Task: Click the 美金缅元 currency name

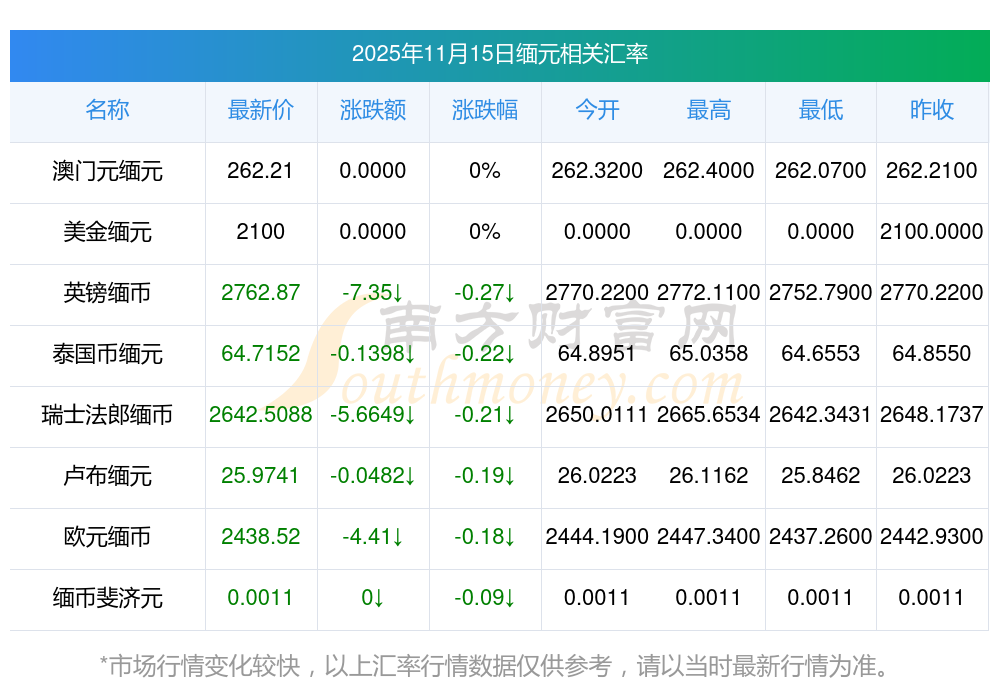Action: tap(107, 232)
